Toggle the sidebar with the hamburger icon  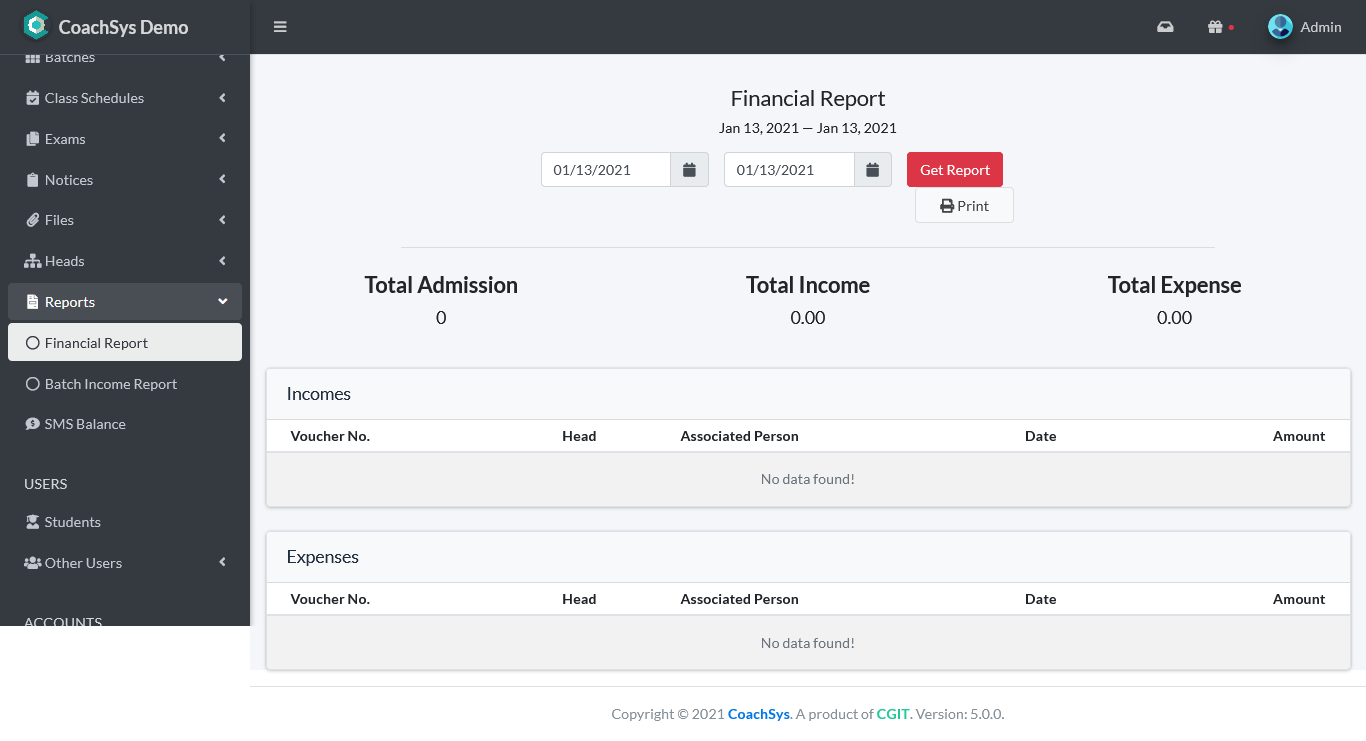(280, 27)
